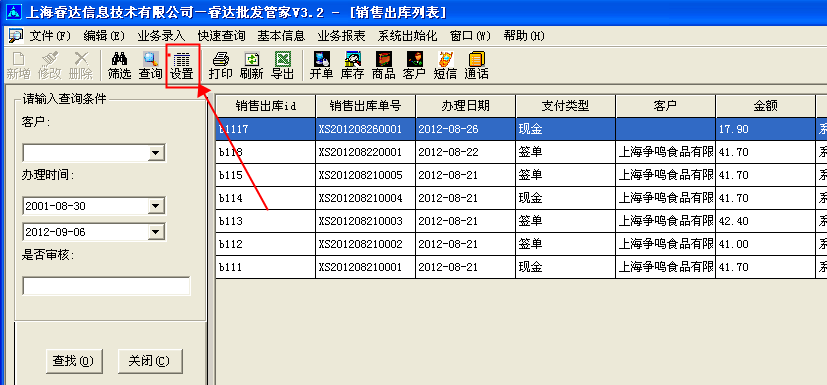Open the 短信 (SMS) tool
827x385 pixels.
[x=445, y=65]
